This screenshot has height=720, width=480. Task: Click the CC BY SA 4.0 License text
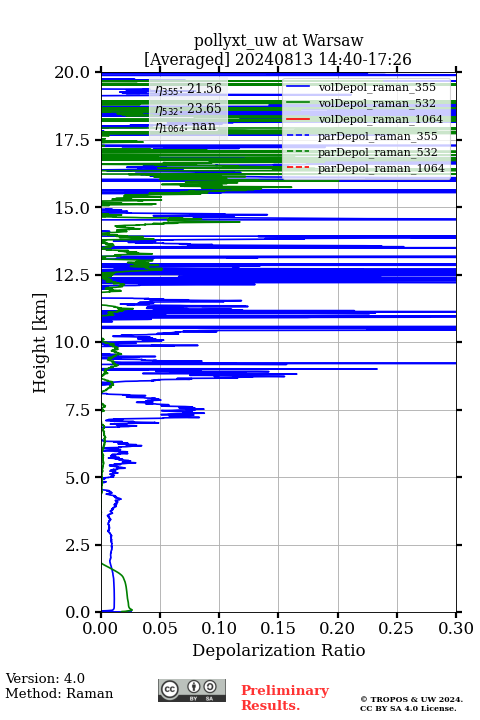pyautogui.click(x=408, y=708)
